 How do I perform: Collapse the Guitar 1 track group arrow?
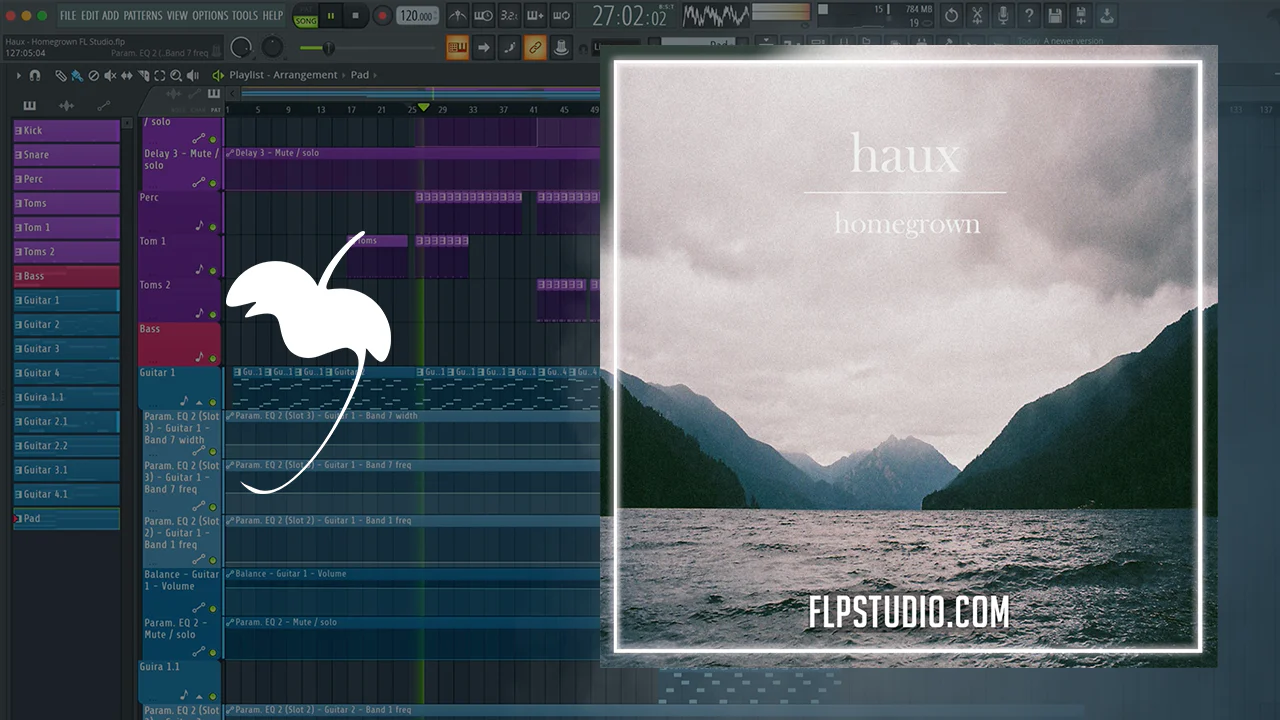pyautogui.click(x=199, y=402)
